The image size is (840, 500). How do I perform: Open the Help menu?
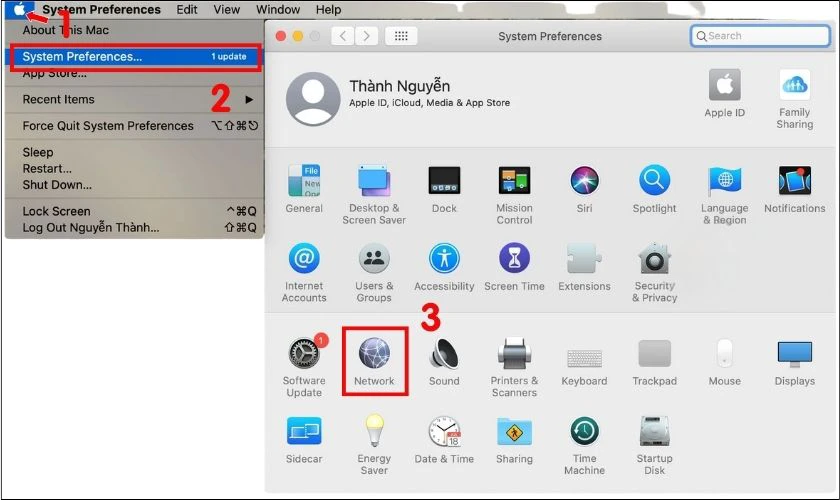tap(328, 9)
